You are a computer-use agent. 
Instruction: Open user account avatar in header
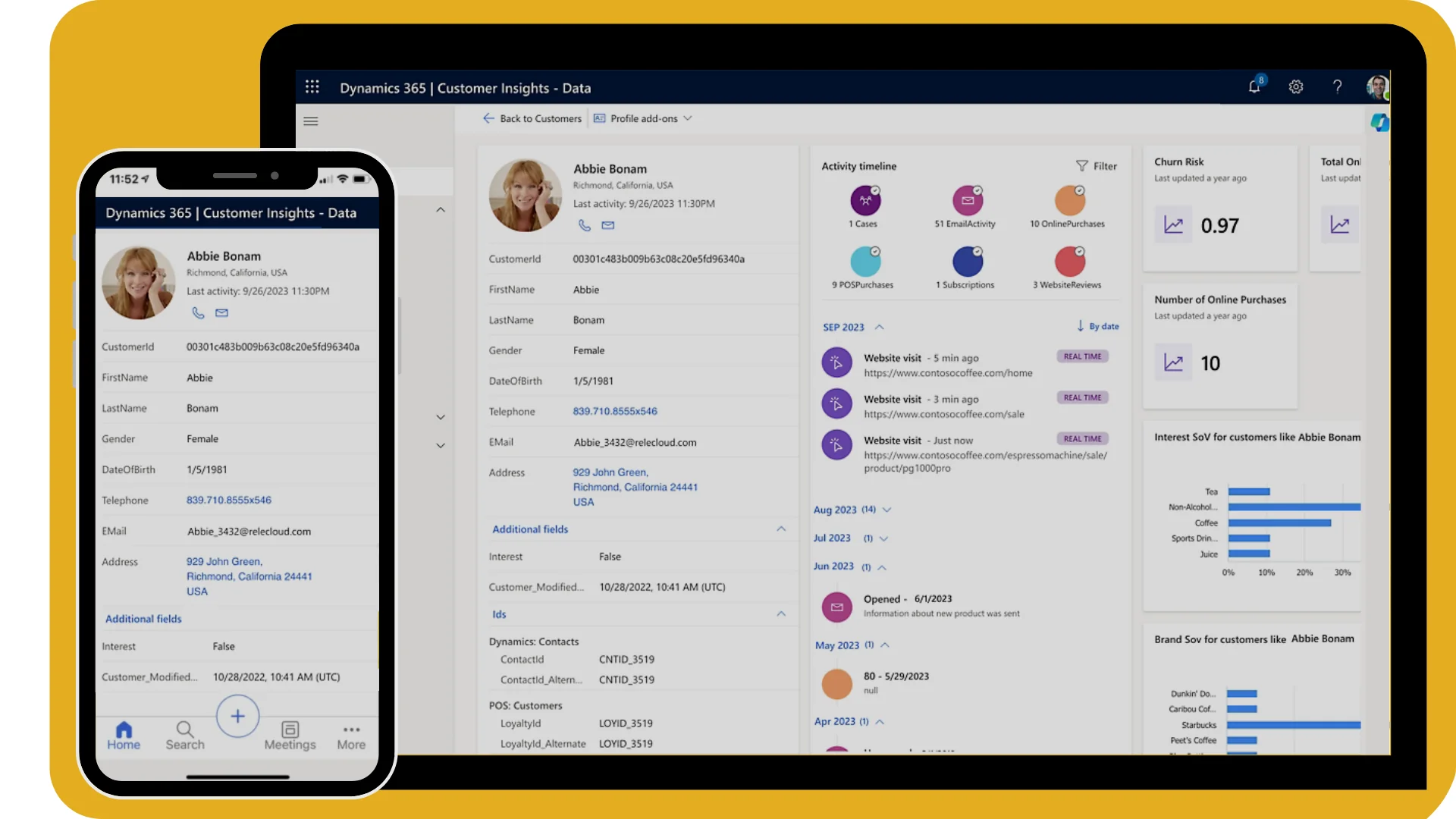(x=1378, y=87)
